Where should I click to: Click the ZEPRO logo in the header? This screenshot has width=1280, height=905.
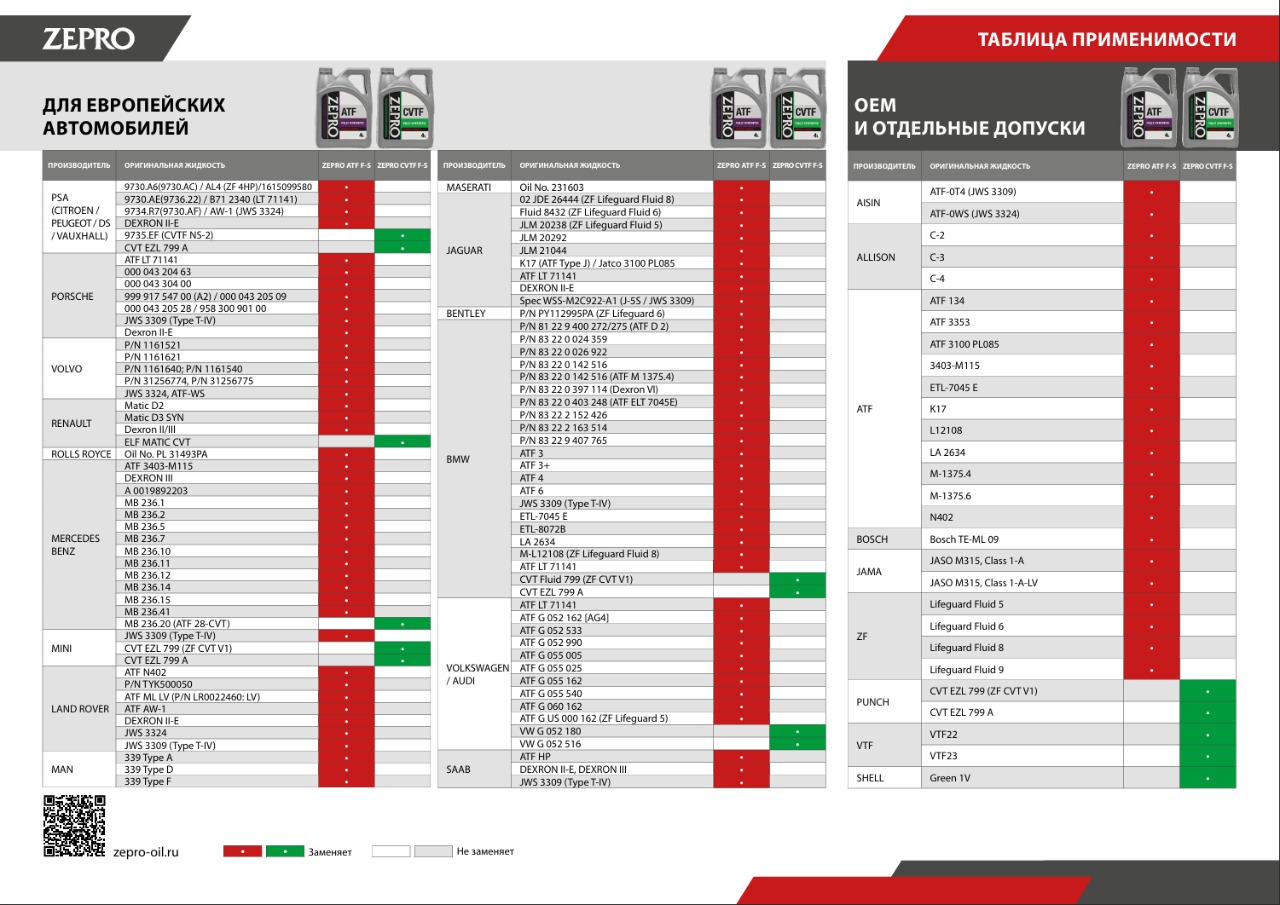(x=88, y=39)
